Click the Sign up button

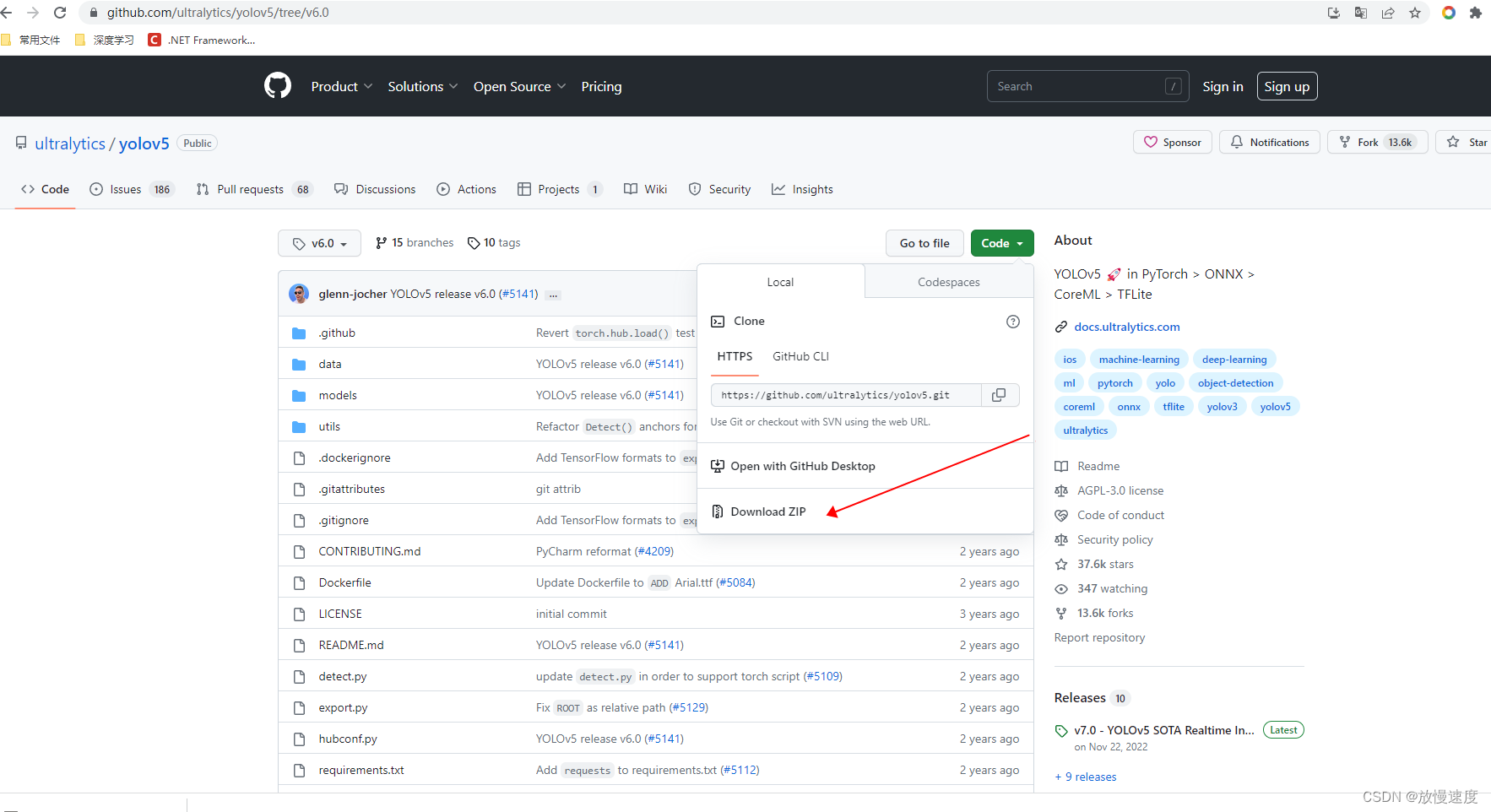click(x=1287, y=86)
